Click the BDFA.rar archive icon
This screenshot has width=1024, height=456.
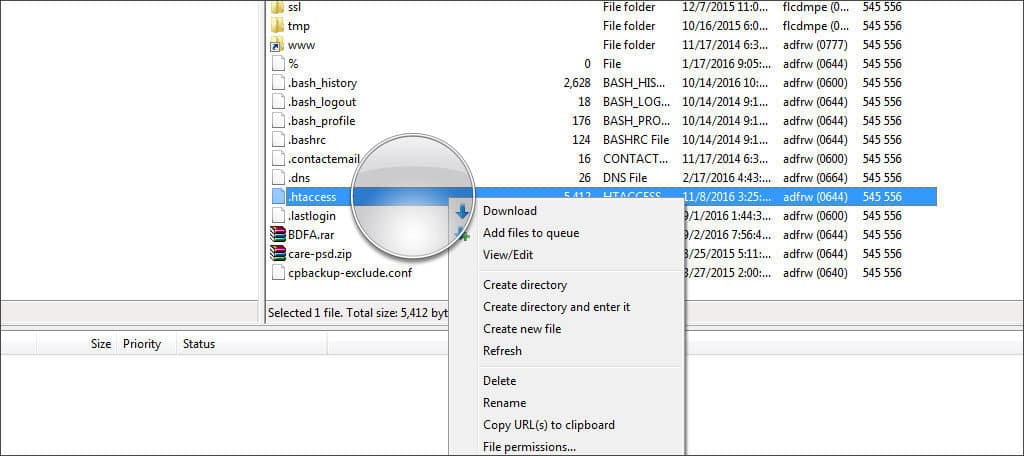(278, 234)
